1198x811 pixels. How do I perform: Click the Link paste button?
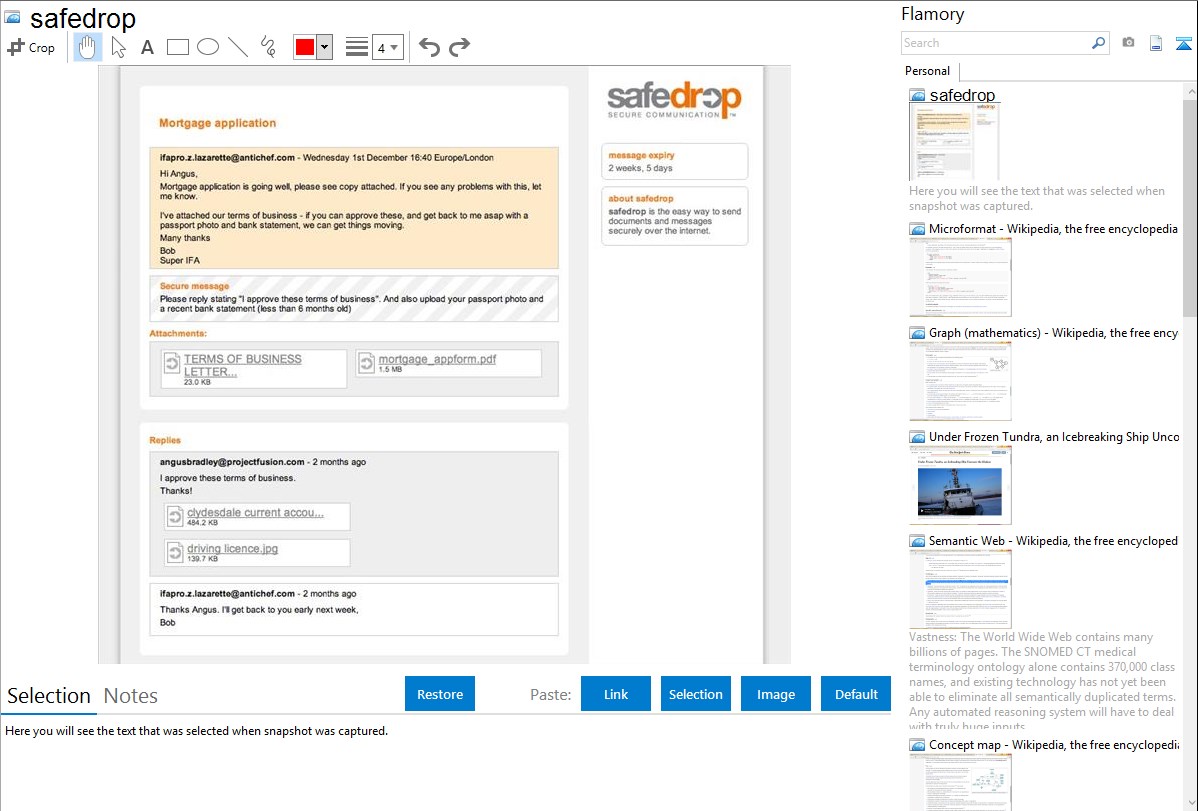tap(616, 694)
